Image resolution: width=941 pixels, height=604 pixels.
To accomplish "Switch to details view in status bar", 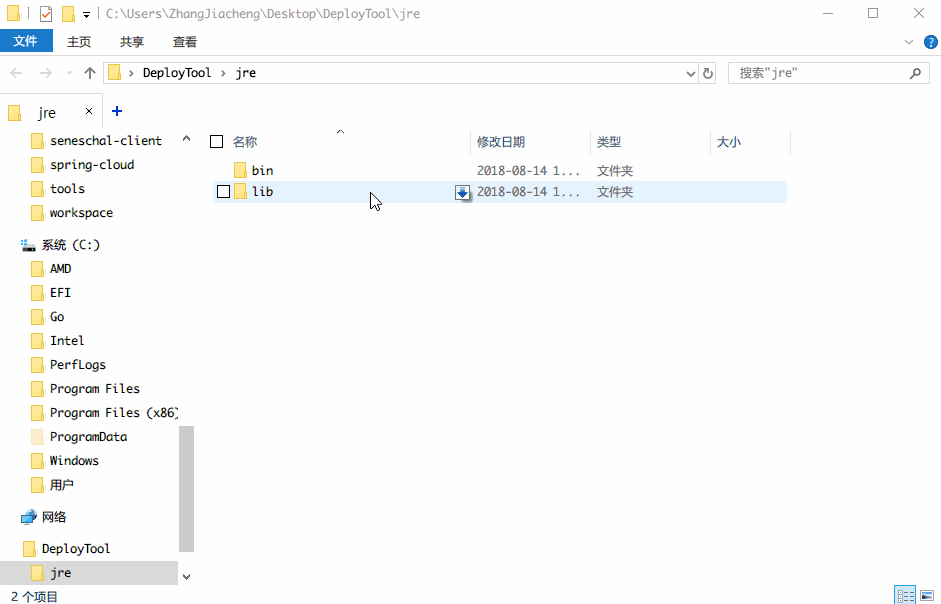I will (906, 596).
